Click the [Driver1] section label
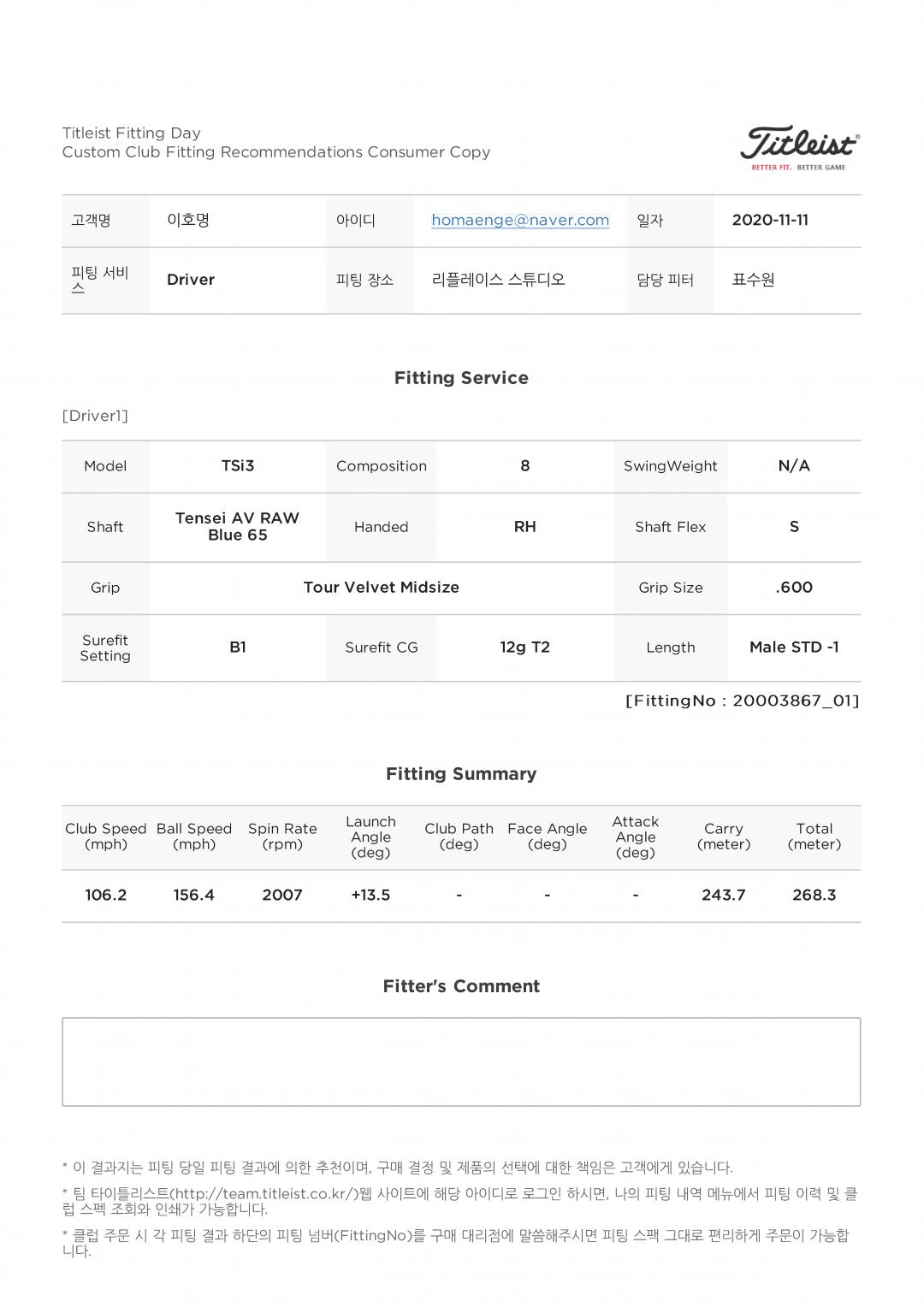This screenshot has width=924, height=1307. click(95, 417)
